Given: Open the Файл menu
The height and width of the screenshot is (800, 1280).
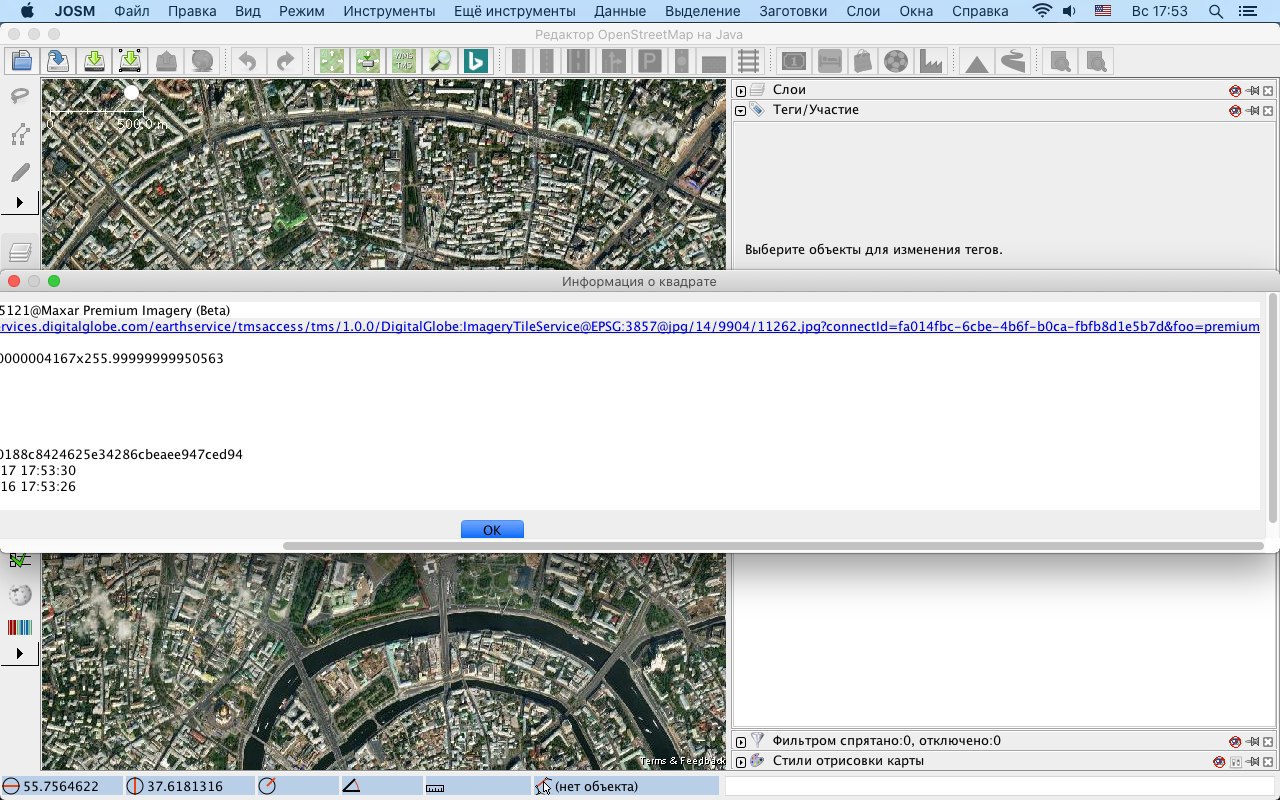Looking at the screenshot, I should pos(132,11).
